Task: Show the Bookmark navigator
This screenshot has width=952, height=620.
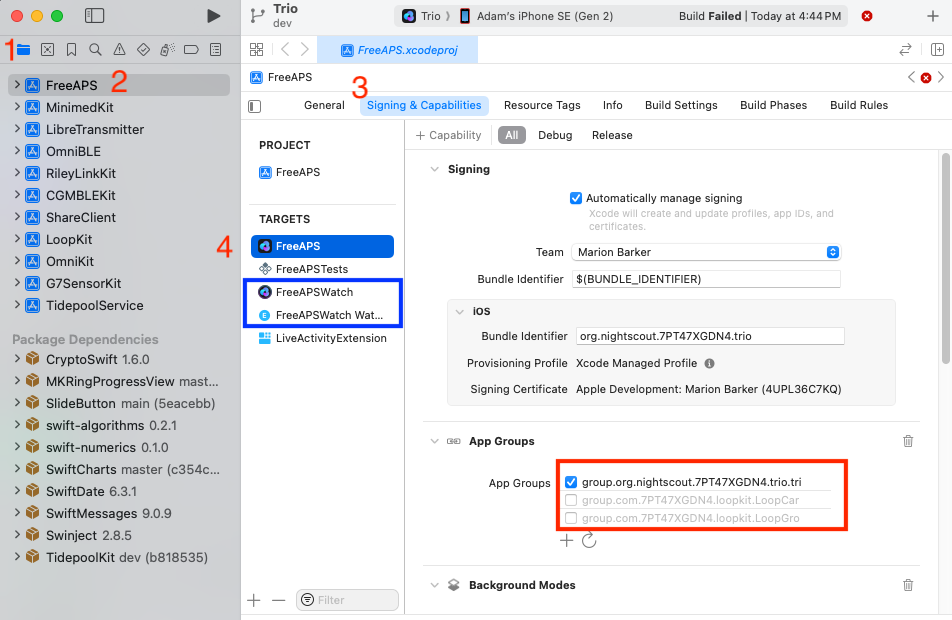Action: click(71, 49)
